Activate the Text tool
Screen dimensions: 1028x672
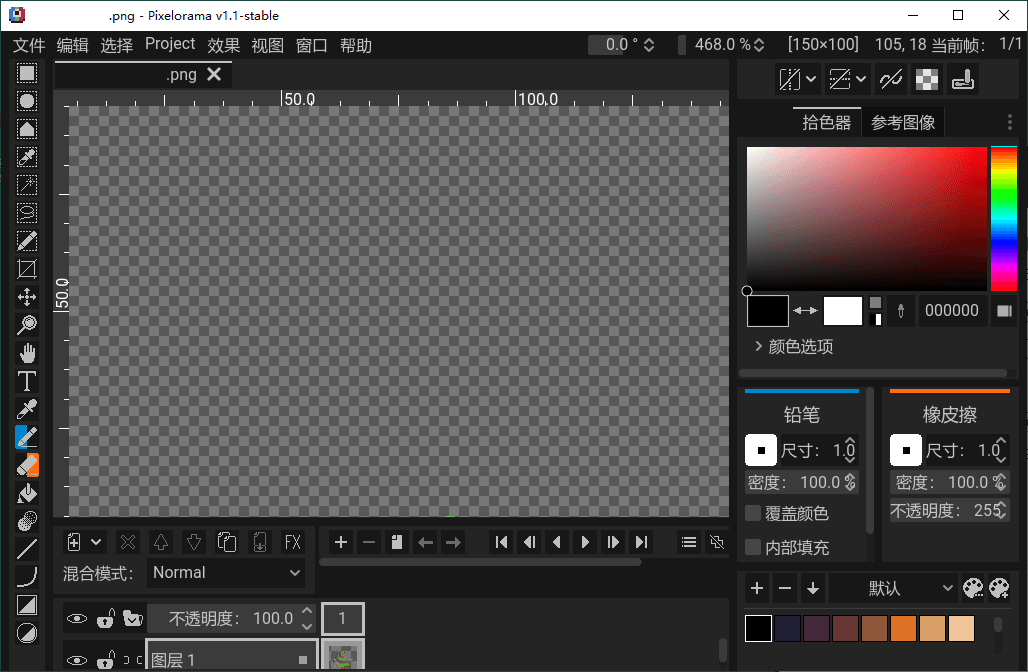tap(26, 380)
